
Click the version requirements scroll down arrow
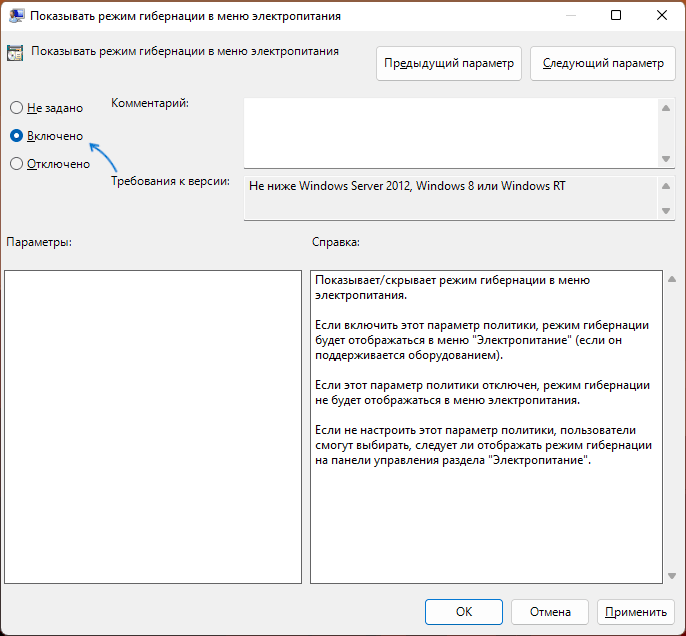click(x=666, y=211)
